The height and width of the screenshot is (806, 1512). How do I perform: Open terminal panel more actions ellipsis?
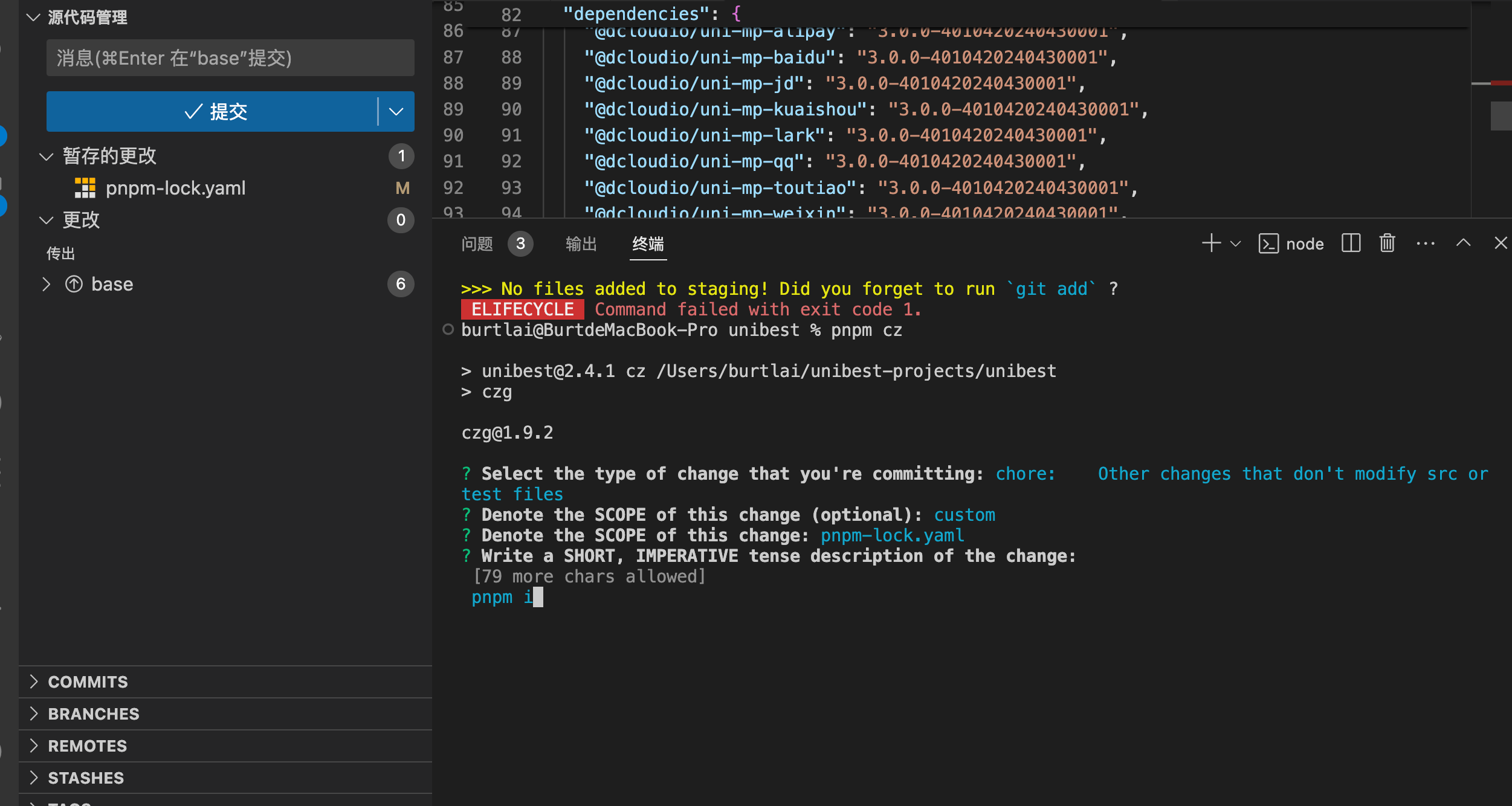click(1425, 243)
